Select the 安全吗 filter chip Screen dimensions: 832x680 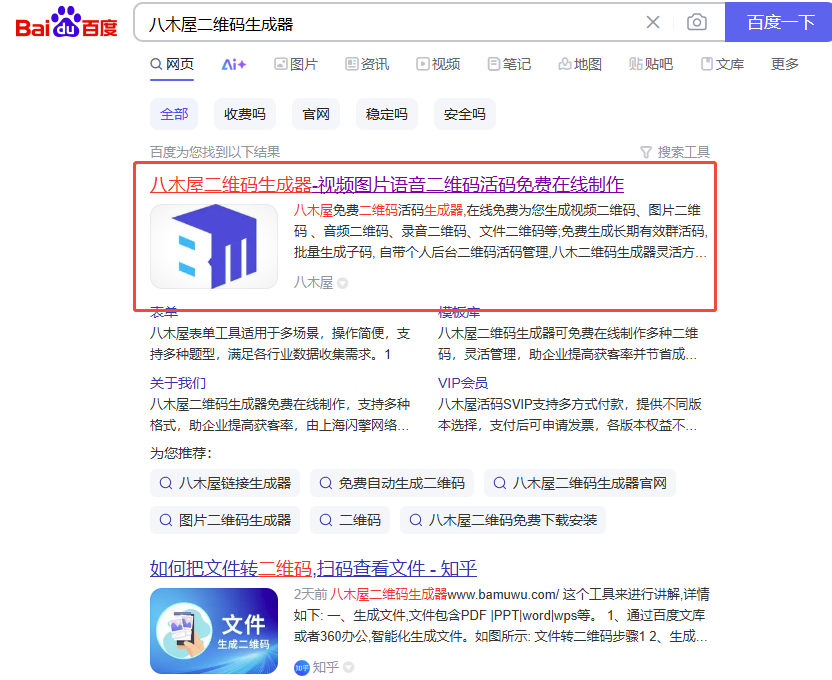coord(465,114)
